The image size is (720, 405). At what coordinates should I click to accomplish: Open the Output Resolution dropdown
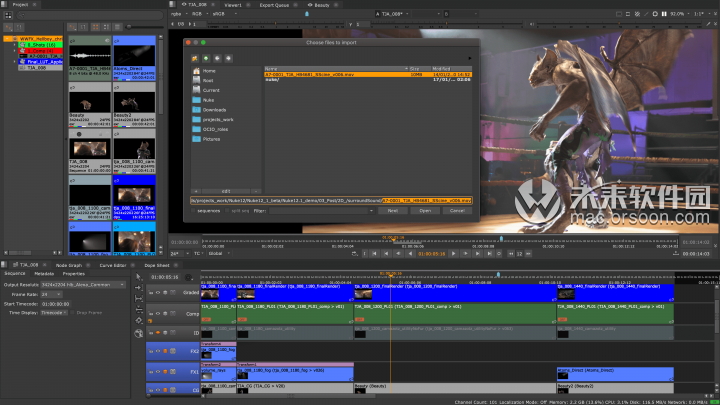(x=83, y=285)
